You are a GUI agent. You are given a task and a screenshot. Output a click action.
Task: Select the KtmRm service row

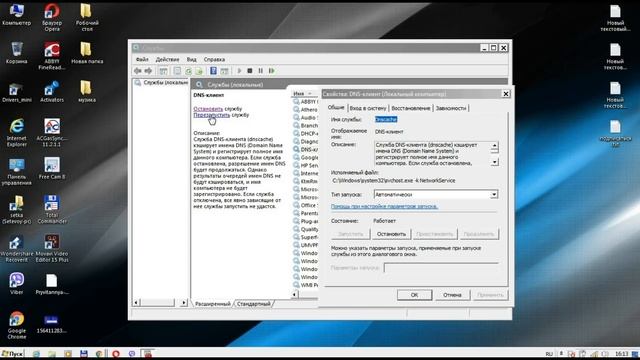pos(305,181)
